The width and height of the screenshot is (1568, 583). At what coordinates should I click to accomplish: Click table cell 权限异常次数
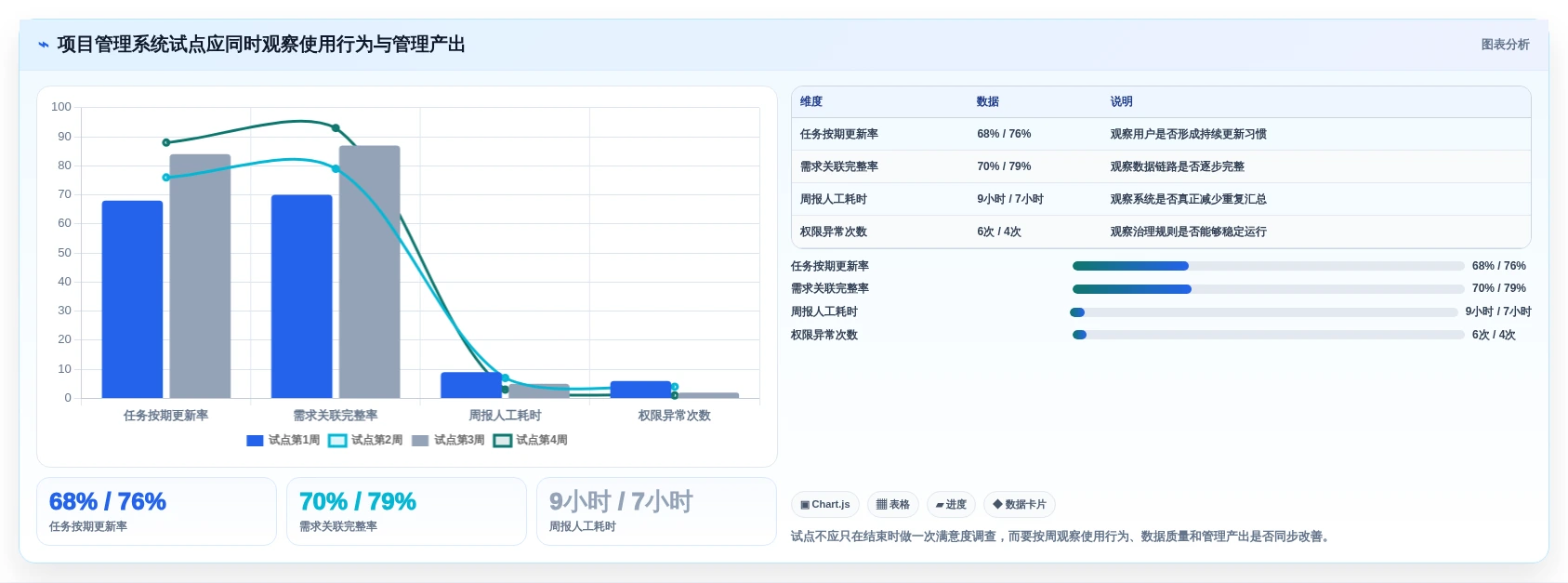[834, 232]
